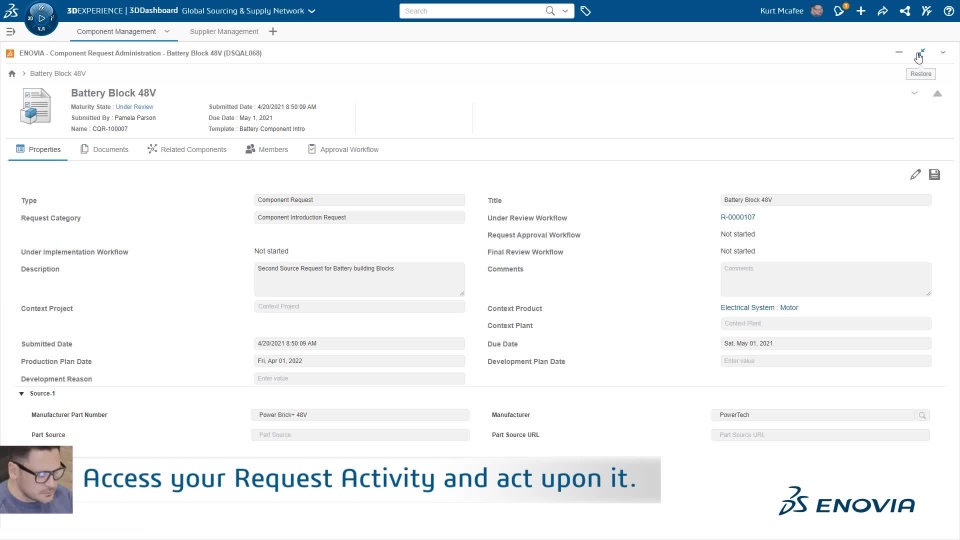Open Kurt Mcafee profile avatar
This screenshot has width=960, height=540.
click(x=817, y=10)
